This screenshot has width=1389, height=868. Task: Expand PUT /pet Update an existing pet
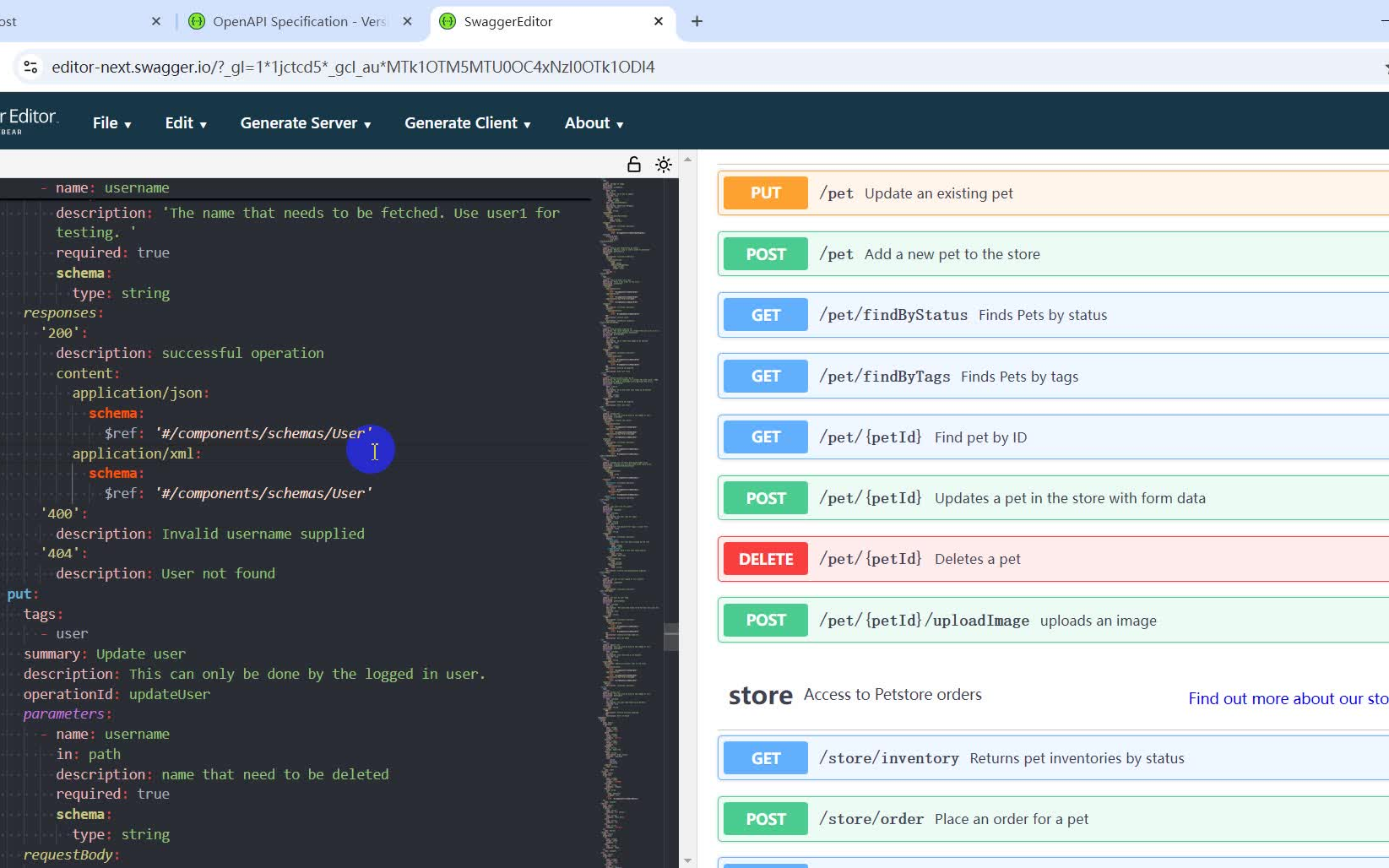tap(1053, 193)
